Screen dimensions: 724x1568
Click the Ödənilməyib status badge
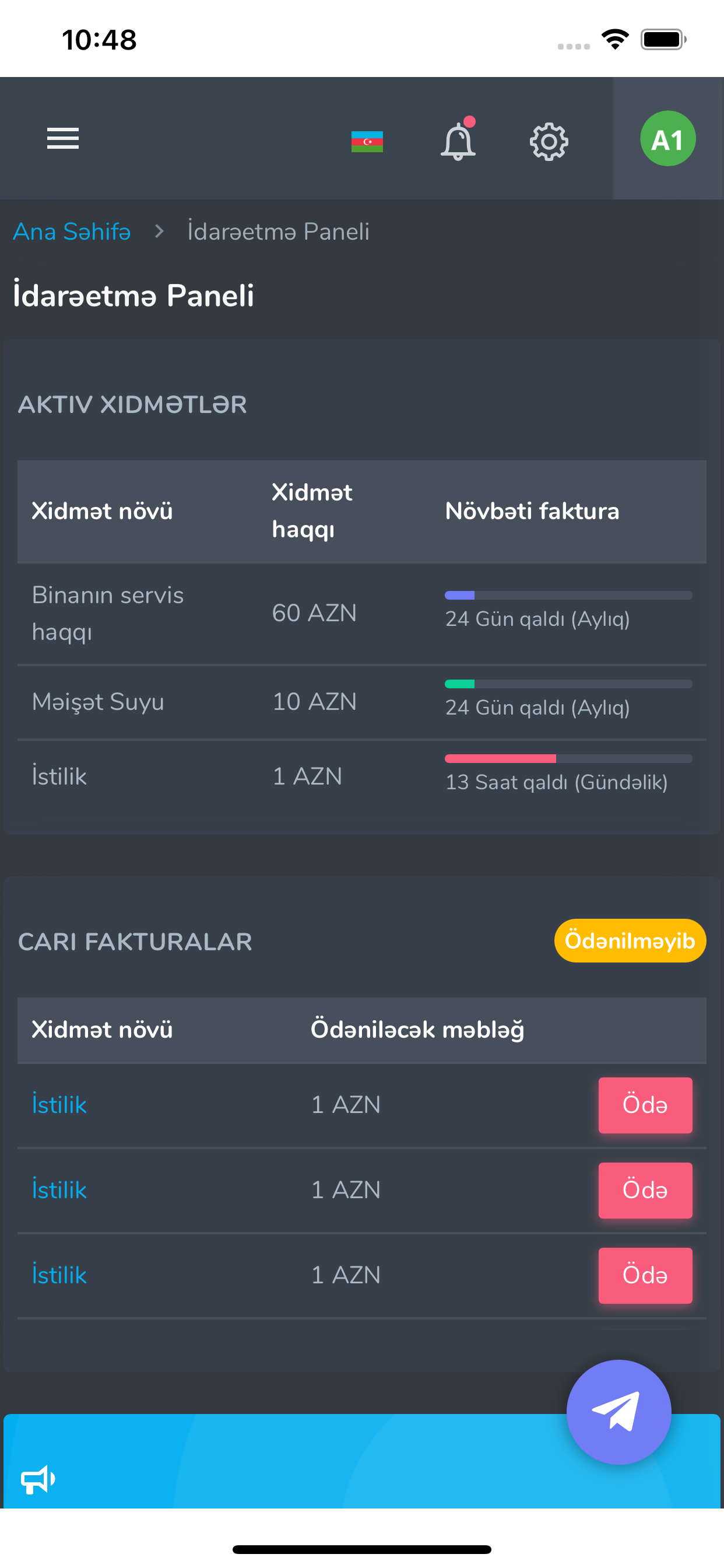630,940
